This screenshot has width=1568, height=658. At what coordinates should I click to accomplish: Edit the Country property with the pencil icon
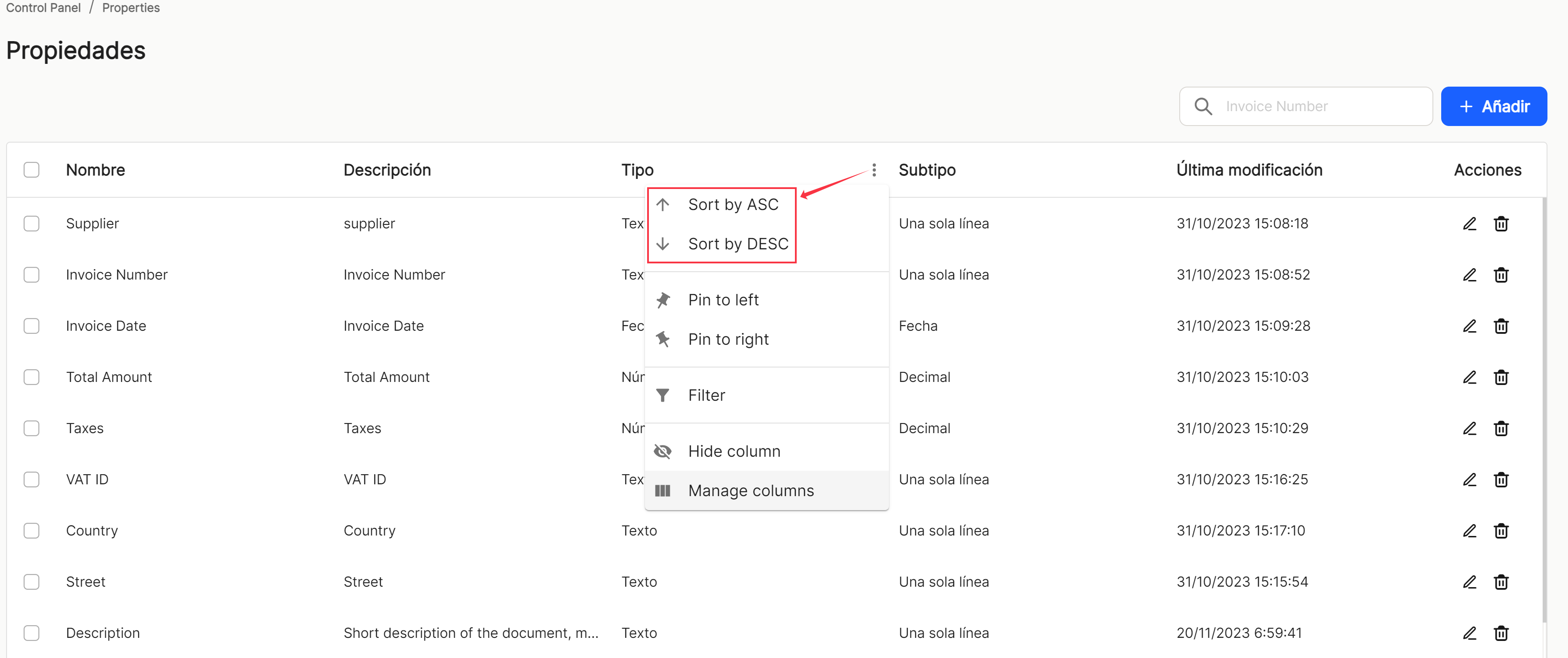pos(1469,531)
